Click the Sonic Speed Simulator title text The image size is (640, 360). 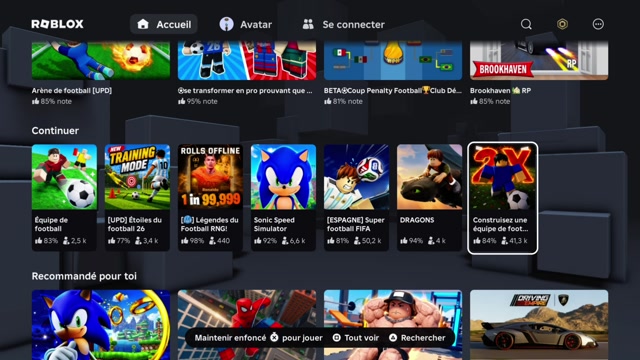274,224
